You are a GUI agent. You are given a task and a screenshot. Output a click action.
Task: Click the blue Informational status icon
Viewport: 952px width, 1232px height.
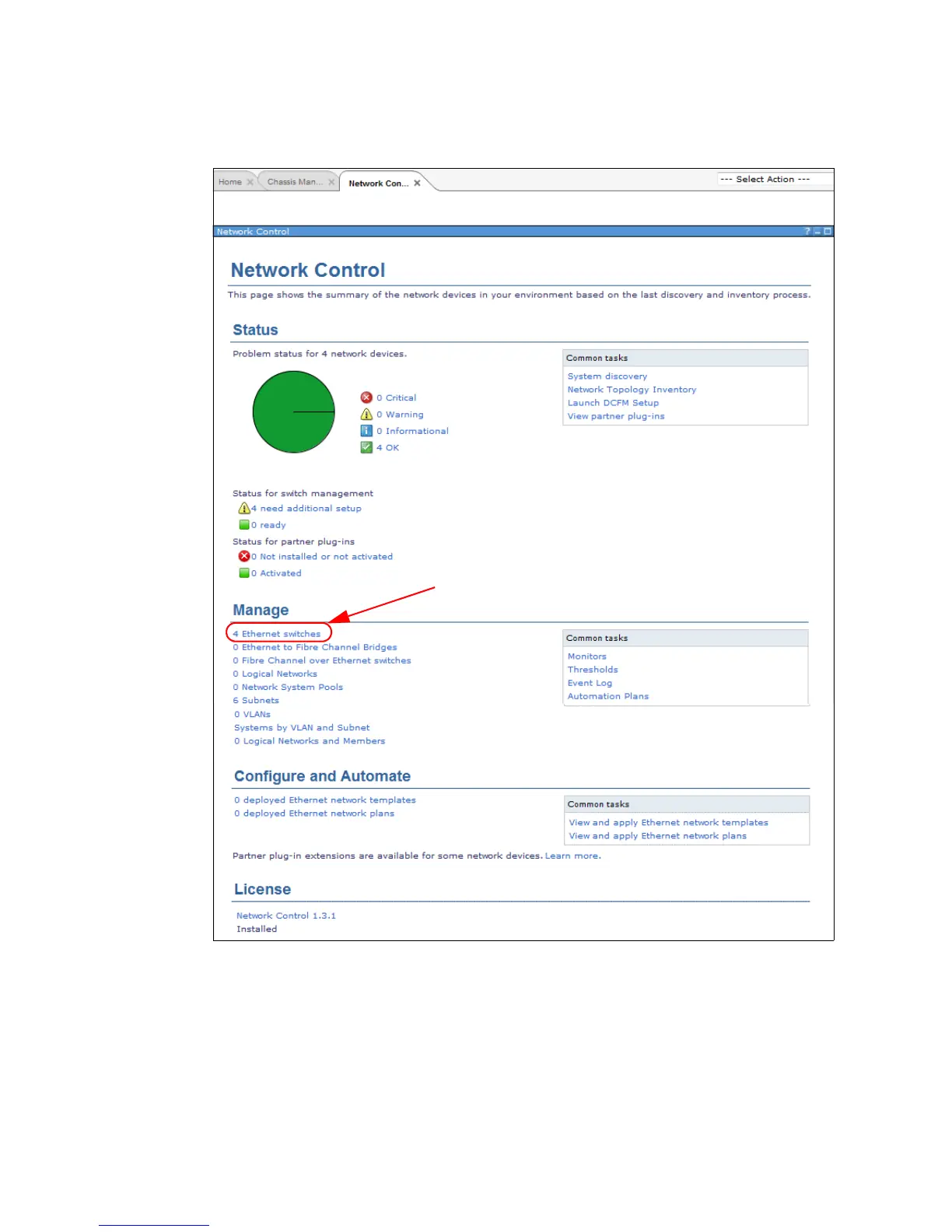366,431
